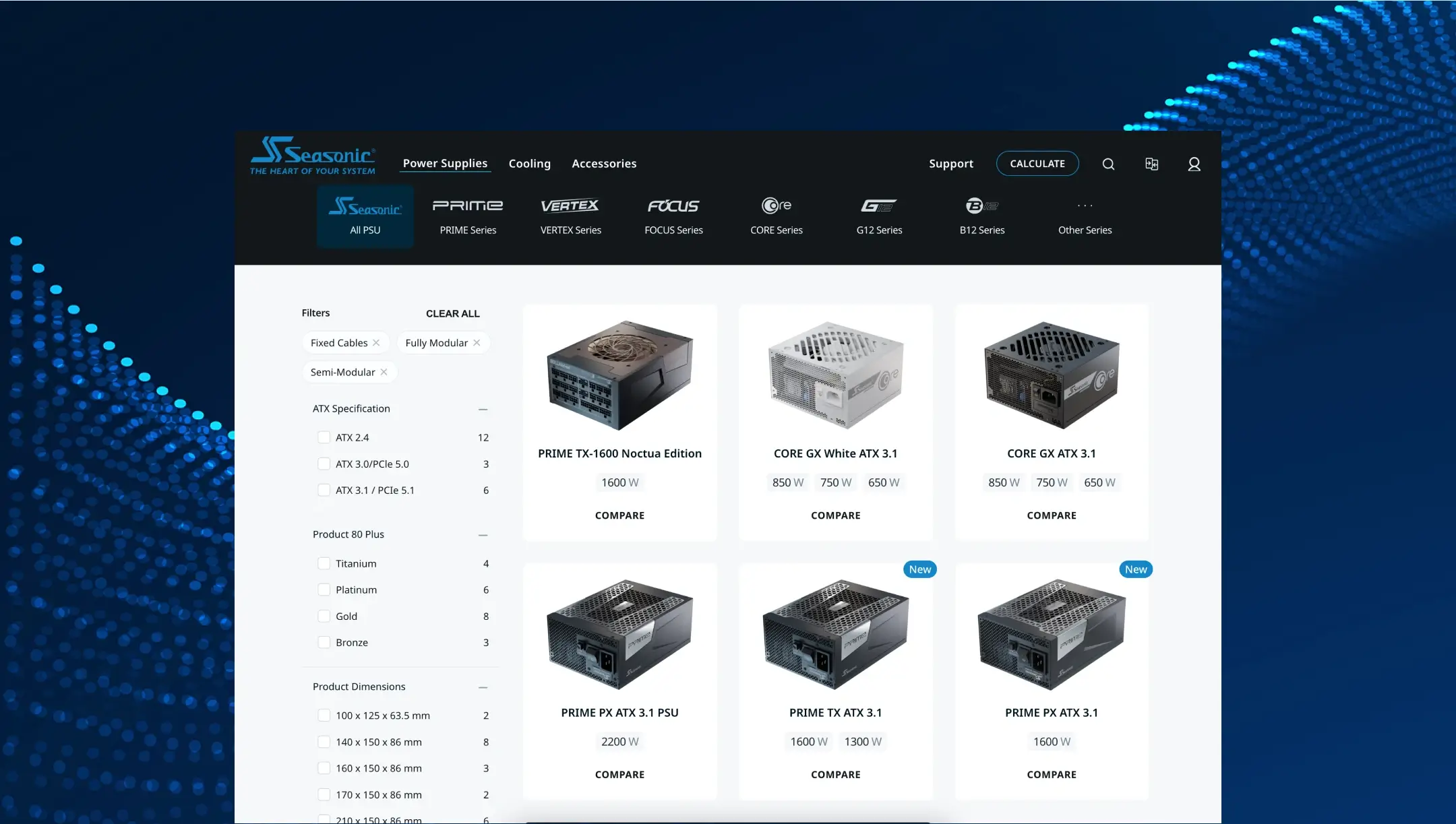Select 750 W on CORE GX White
The height and width of the screenshot is (824, 1456).
coord(836,482)
